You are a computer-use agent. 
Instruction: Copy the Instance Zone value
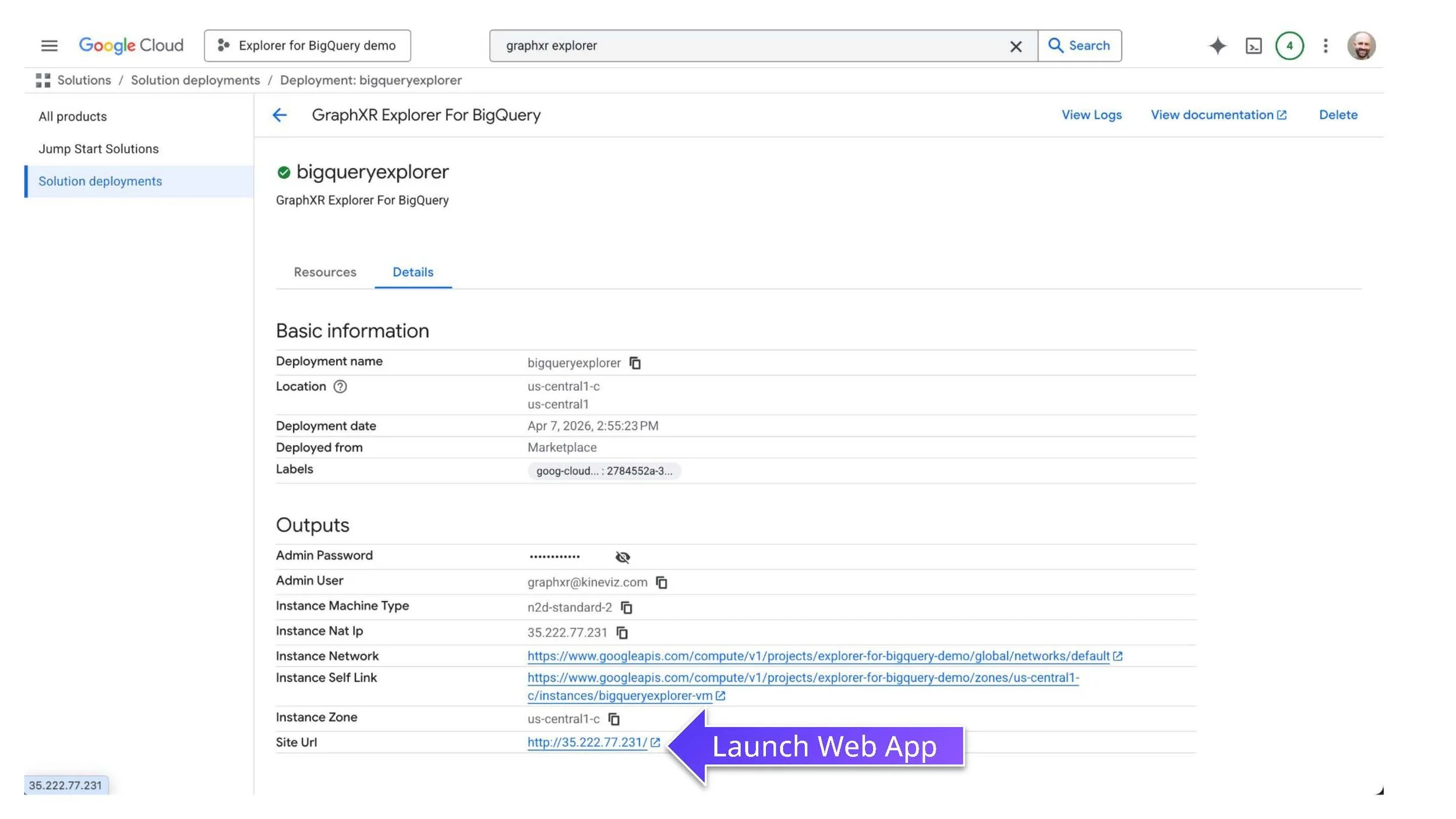pyautogui.click(x=614, y=718)
